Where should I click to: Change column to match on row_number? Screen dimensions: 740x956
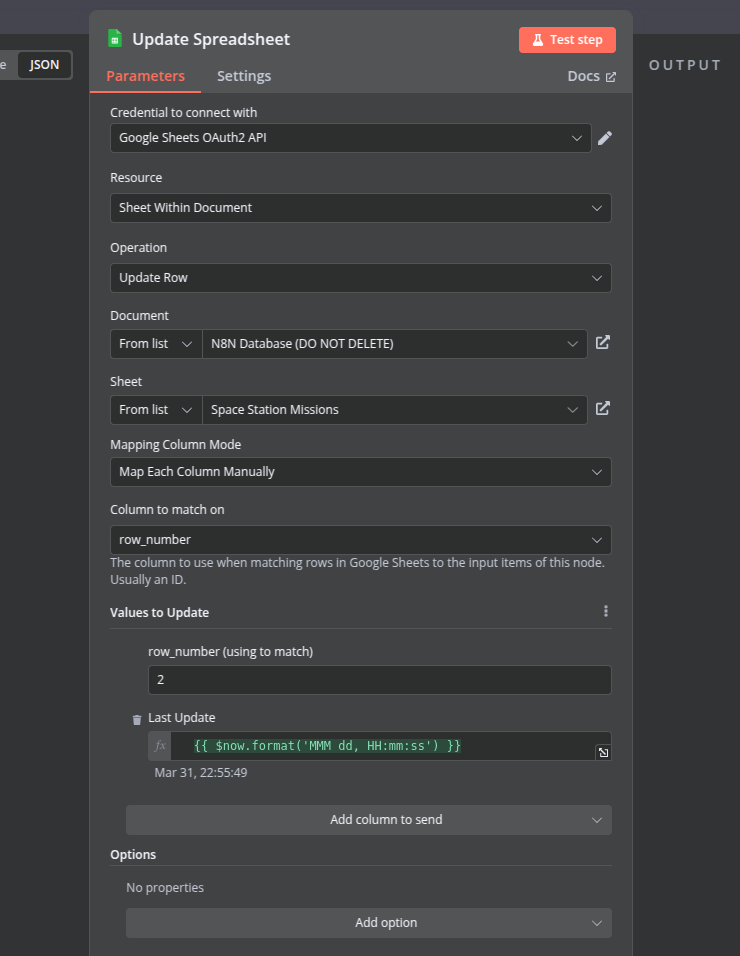tap(360, 540)
